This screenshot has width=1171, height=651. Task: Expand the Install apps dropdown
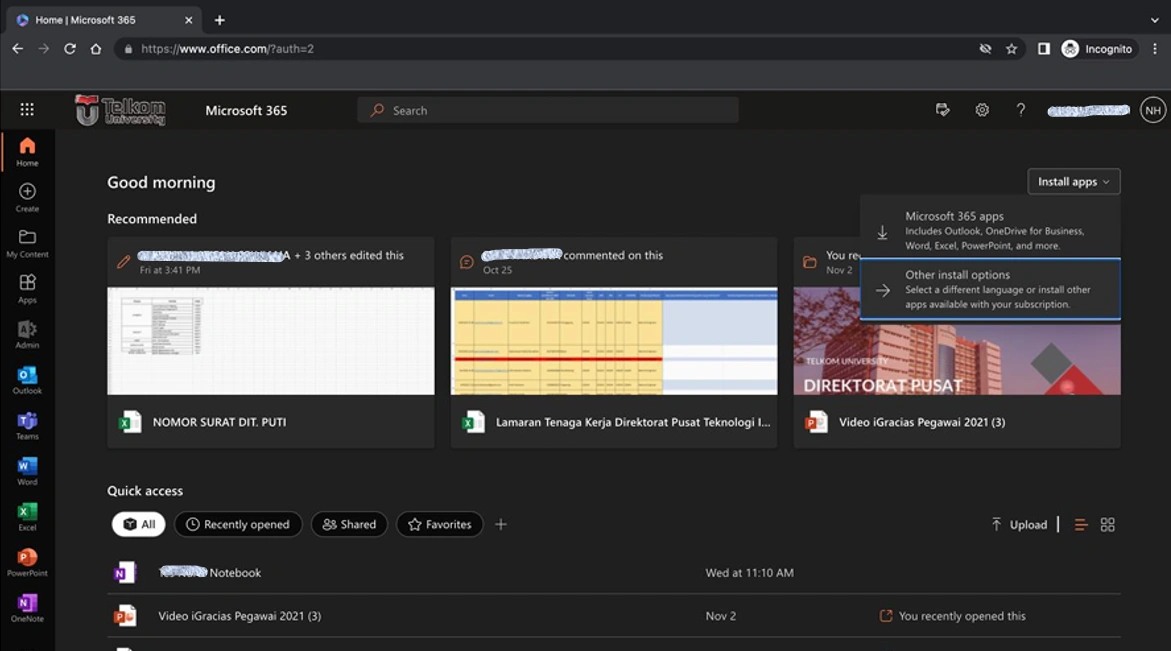(1073, 181)
